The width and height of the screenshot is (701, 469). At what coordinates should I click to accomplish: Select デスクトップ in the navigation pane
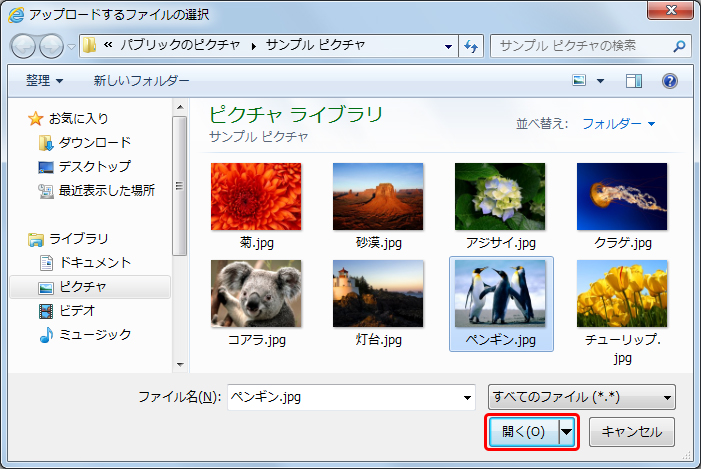click(93, 166)
